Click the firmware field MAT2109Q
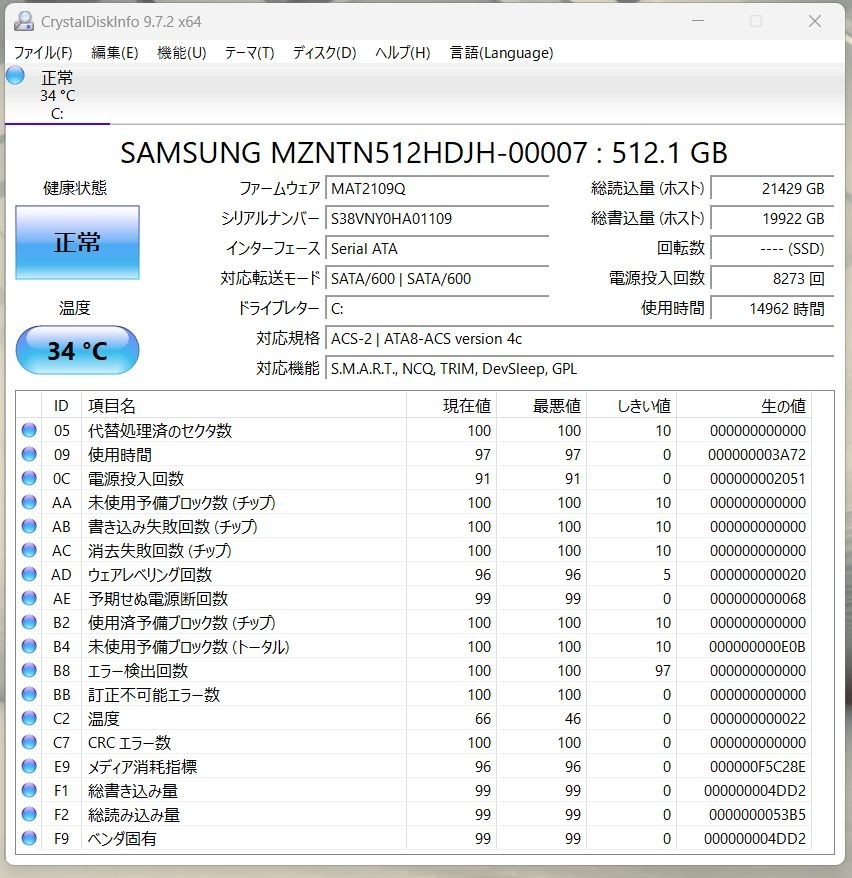 click(437, 188)
